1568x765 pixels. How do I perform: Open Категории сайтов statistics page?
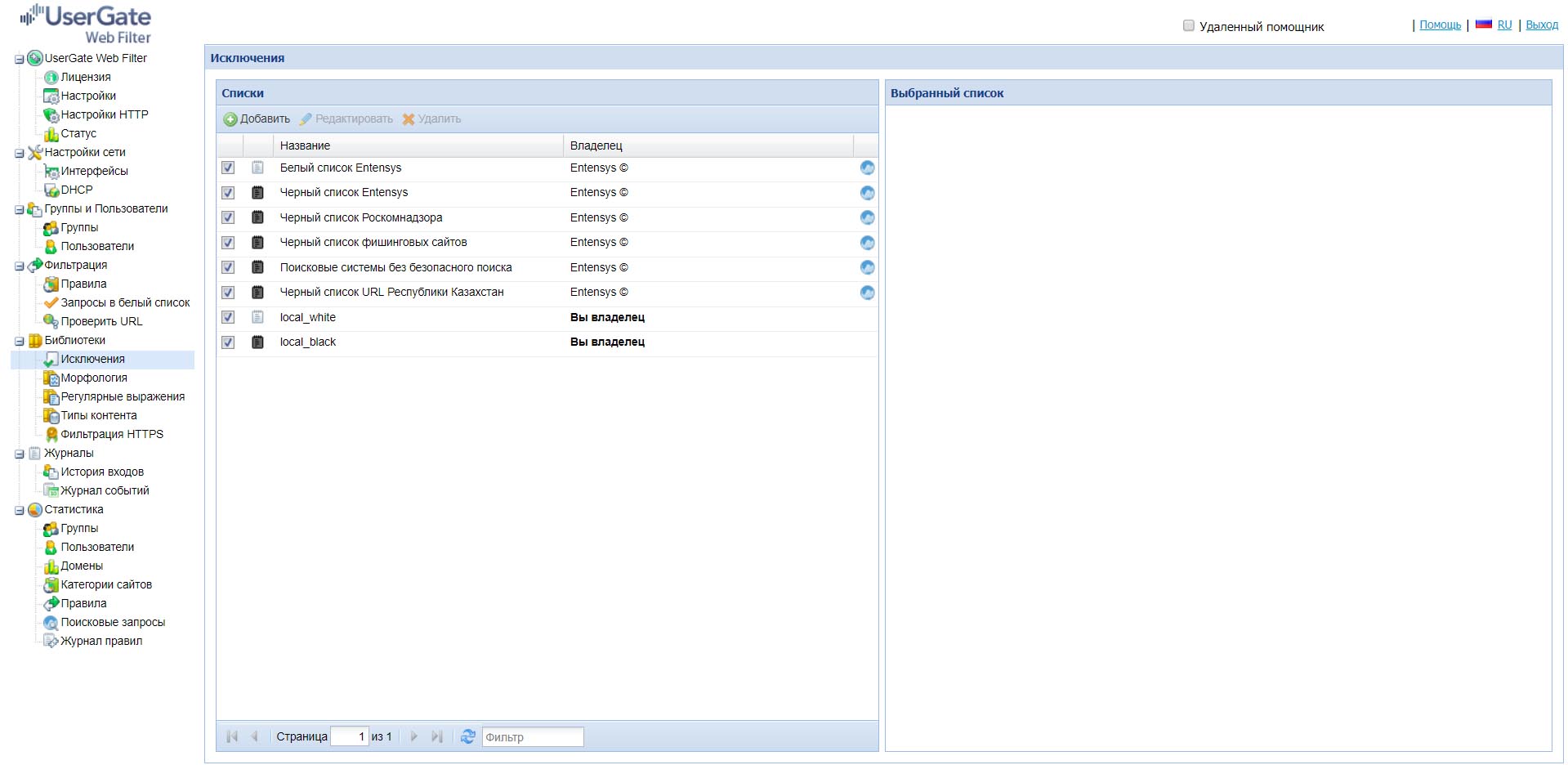106,584
